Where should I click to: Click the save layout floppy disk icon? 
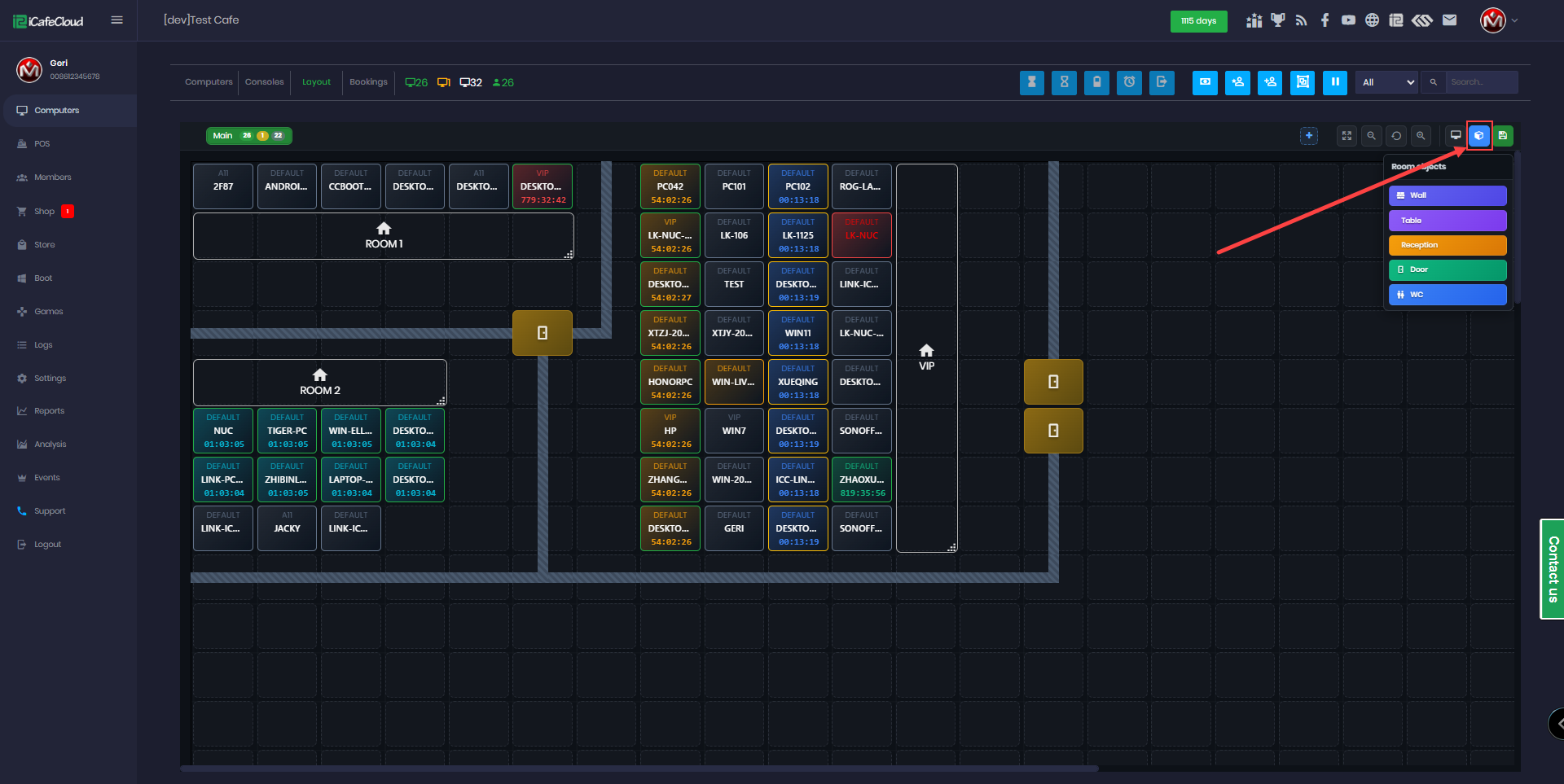click(x=1503, y=136)
